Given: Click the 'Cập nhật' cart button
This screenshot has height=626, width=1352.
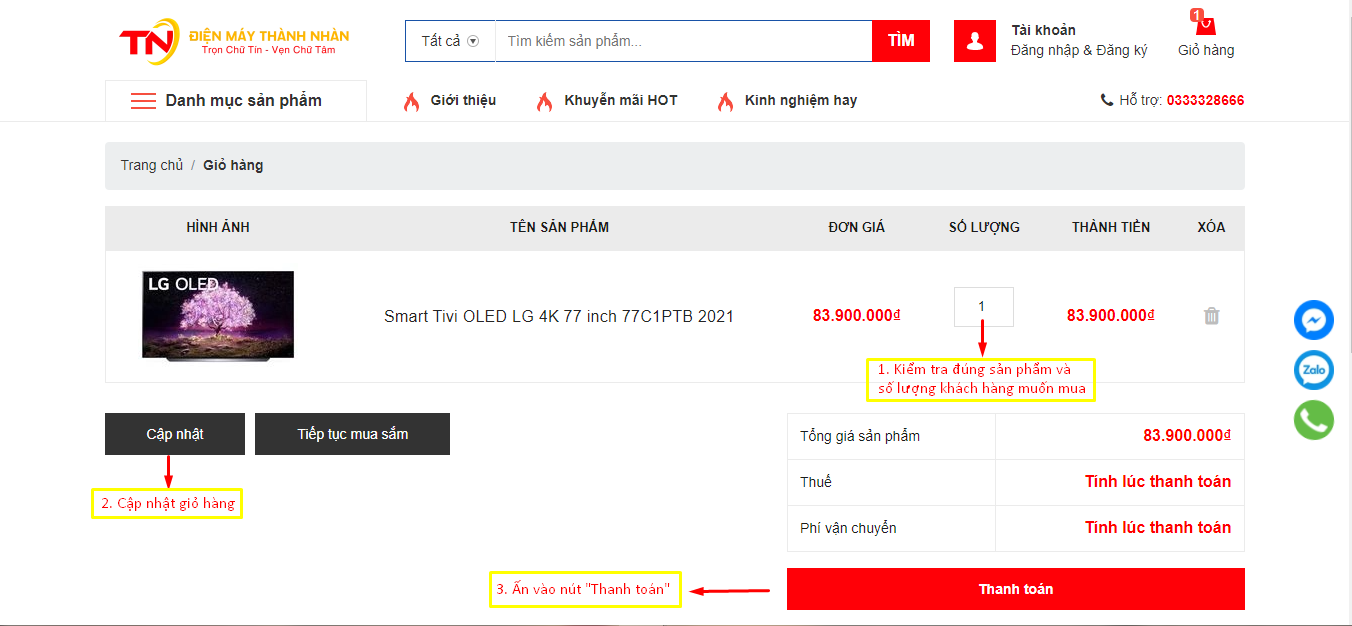Looking at the screenshot, I should (x=175, y=434).
